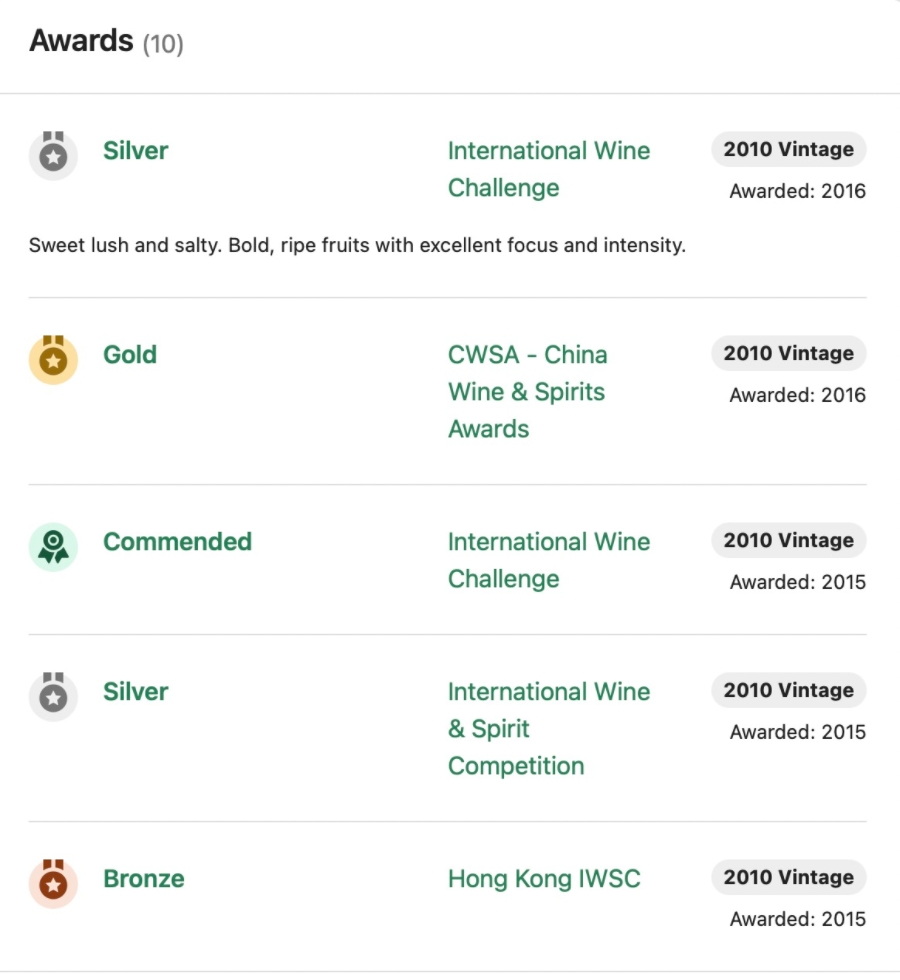The height and width of the screenshot is (980, 900).
Task: Open the Silver award link from 2016
Action: point(135,151)
